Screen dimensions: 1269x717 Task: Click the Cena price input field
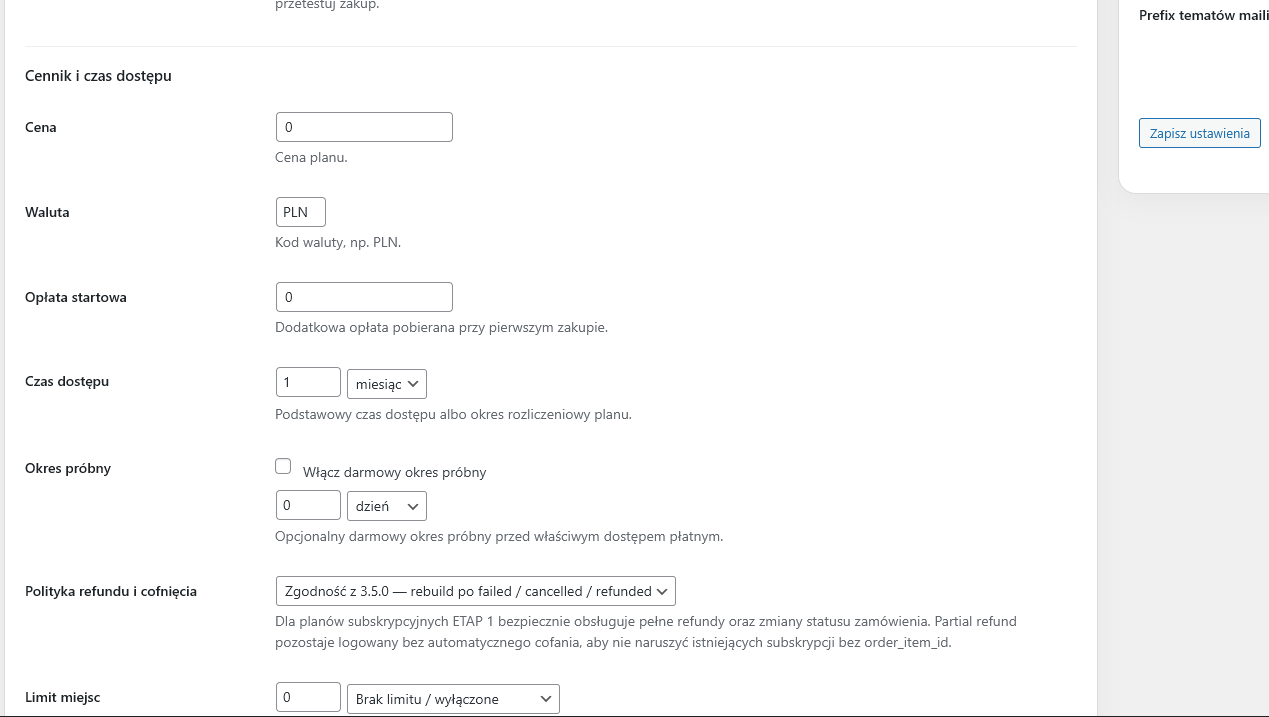tap(363, 127)
